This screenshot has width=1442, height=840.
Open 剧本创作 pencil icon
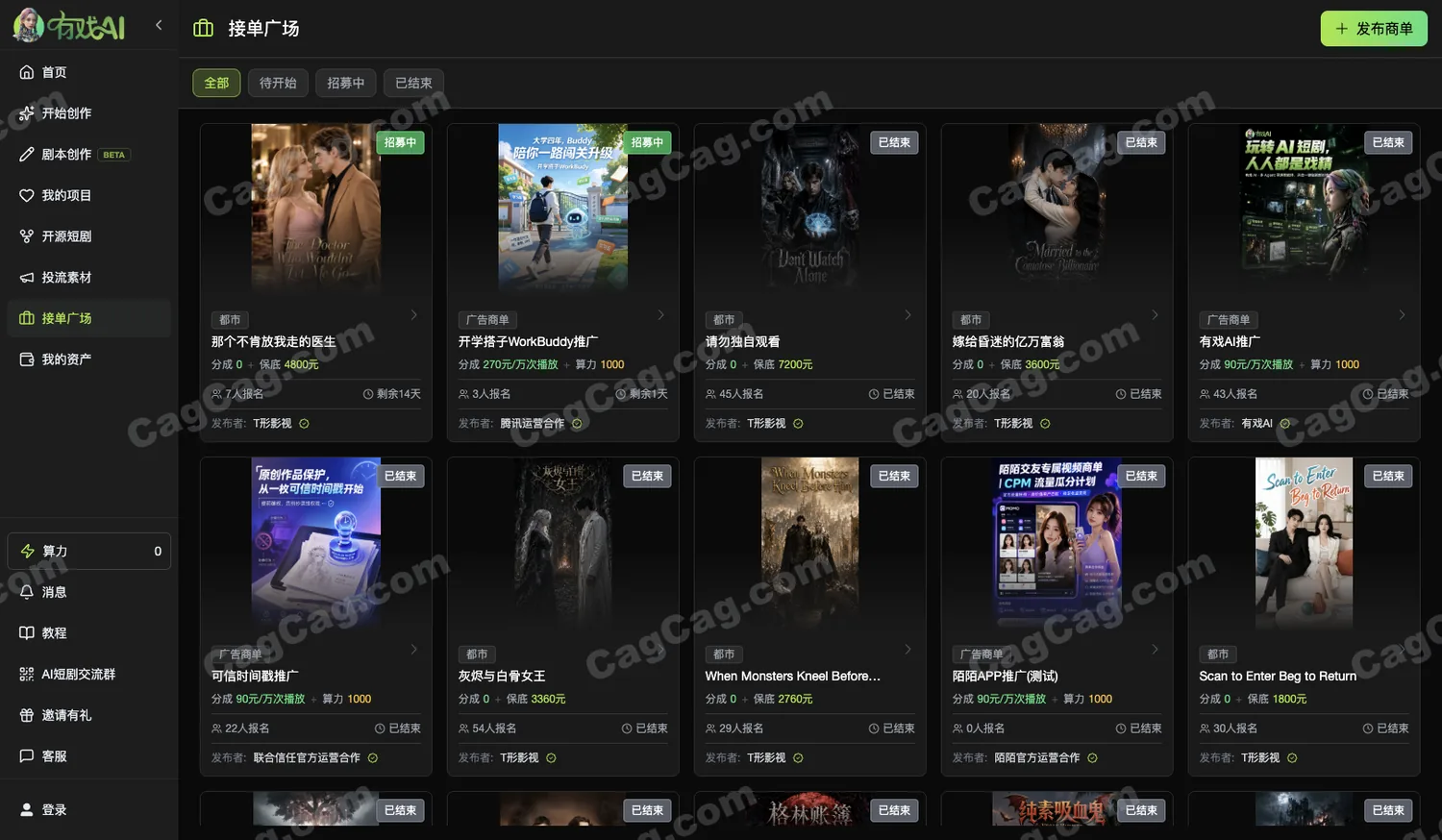(x=27, y=154)
